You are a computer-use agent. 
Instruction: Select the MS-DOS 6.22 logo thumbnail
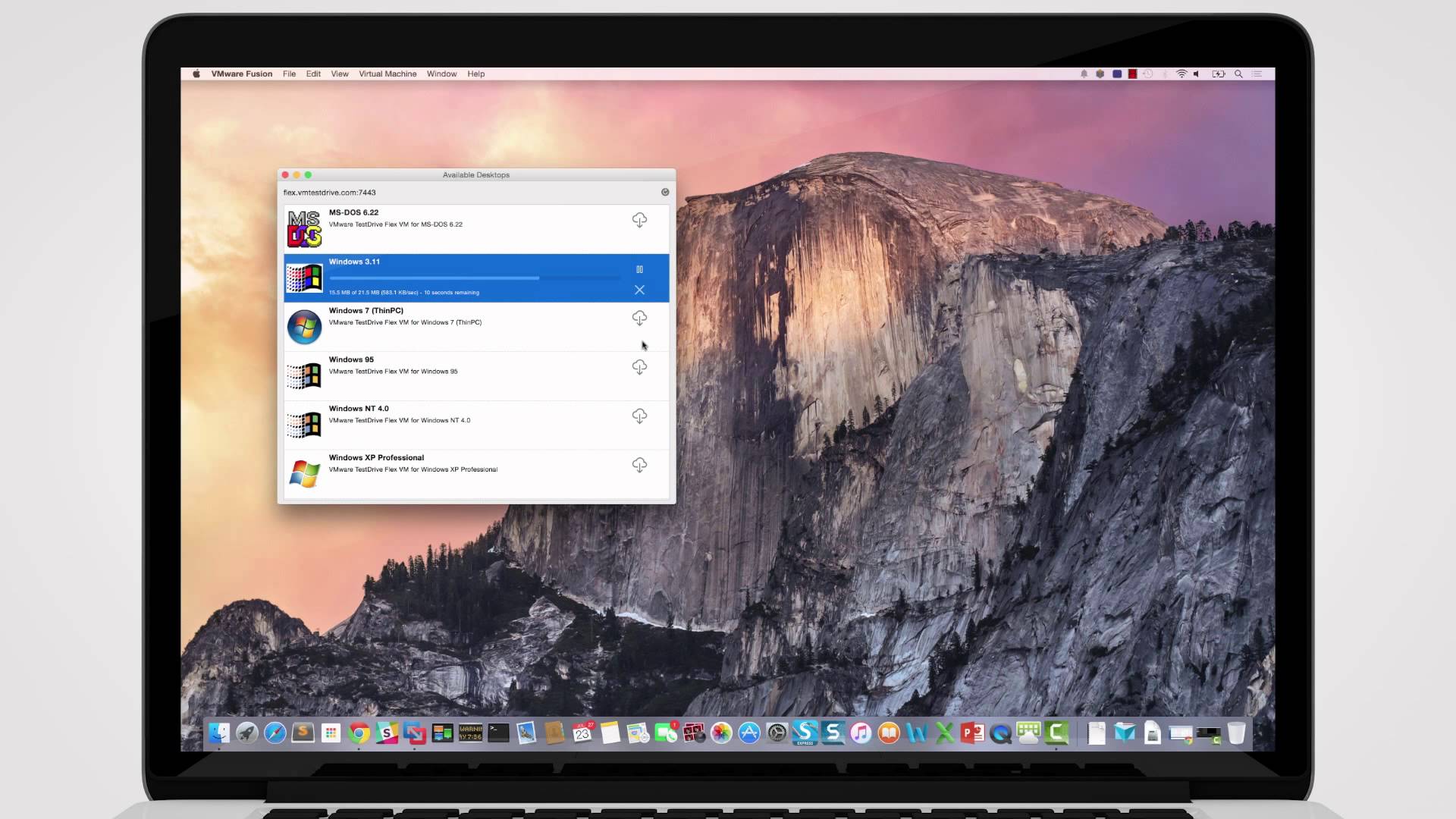(x=304, y=229)
